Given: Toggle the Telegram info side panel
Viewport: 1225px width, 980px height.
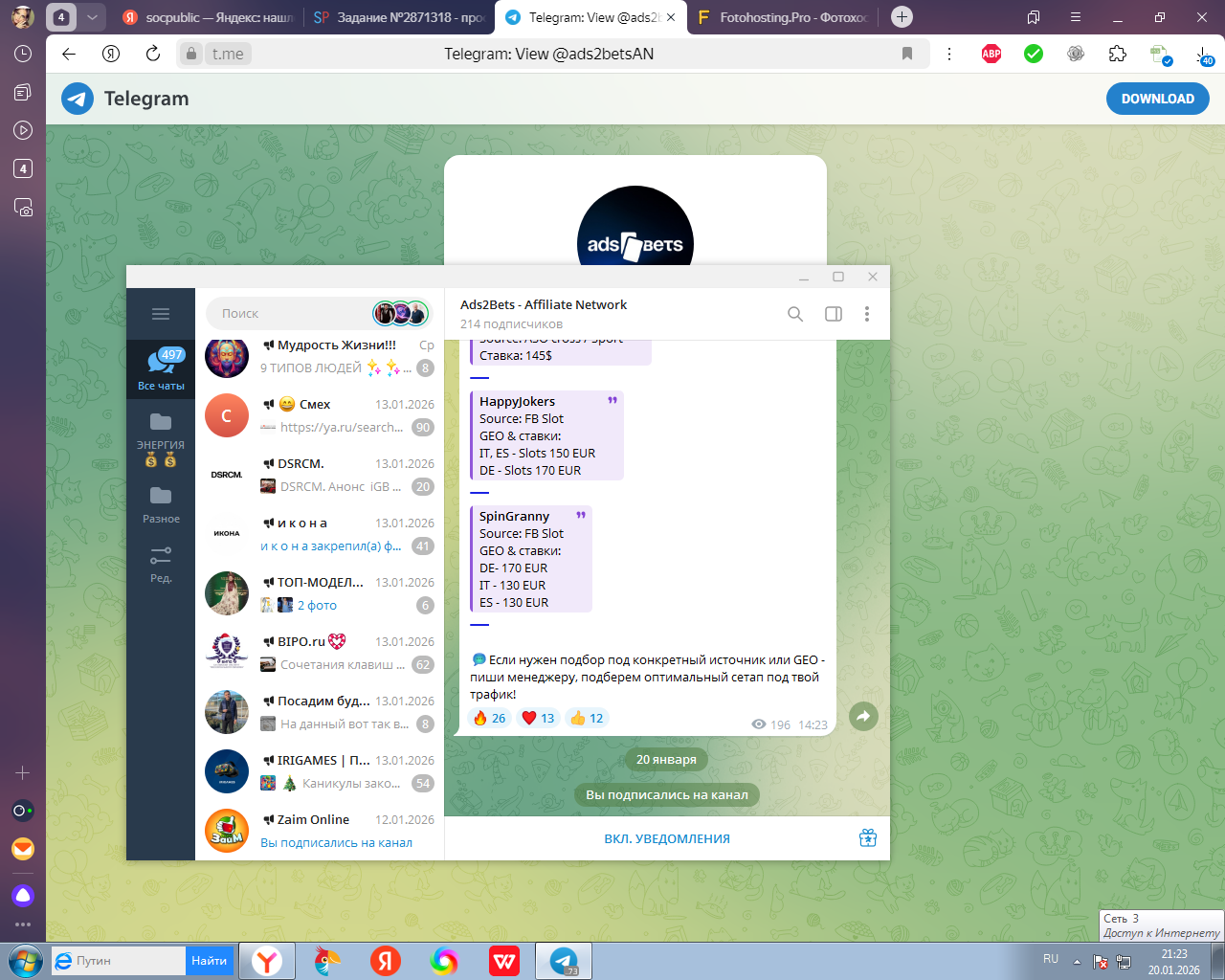Looking at the screenshot, I should point(834,314).
